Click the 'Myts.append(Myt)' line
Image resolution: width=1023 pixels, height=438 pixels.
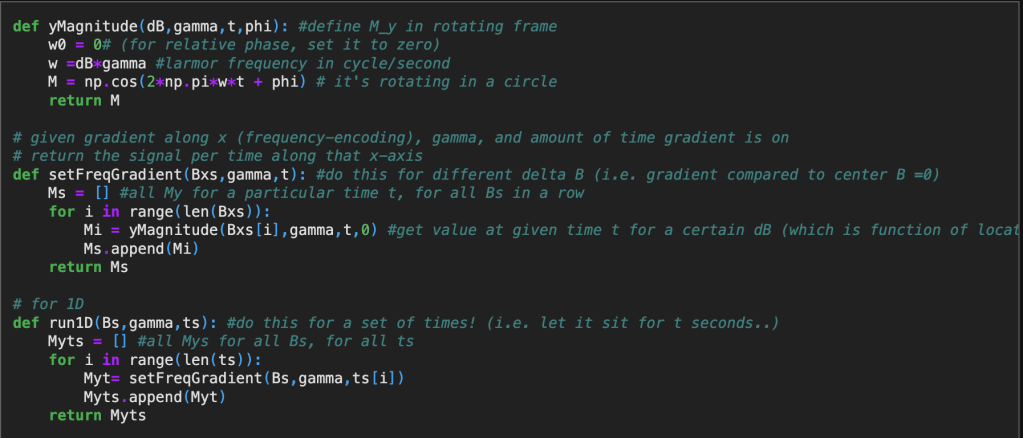click(154, 397)
